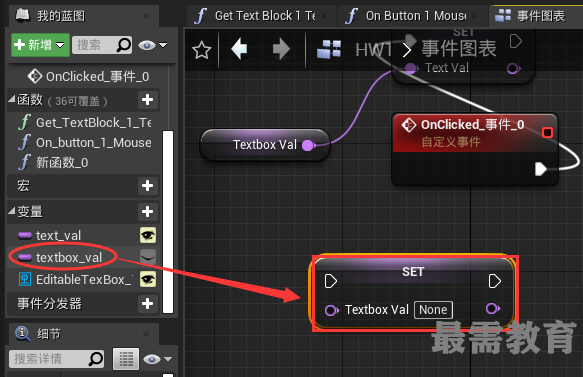This screenshot has height=377, width=583.
Task: Collapse the 函数 functions section
Action: pos(12,99)
